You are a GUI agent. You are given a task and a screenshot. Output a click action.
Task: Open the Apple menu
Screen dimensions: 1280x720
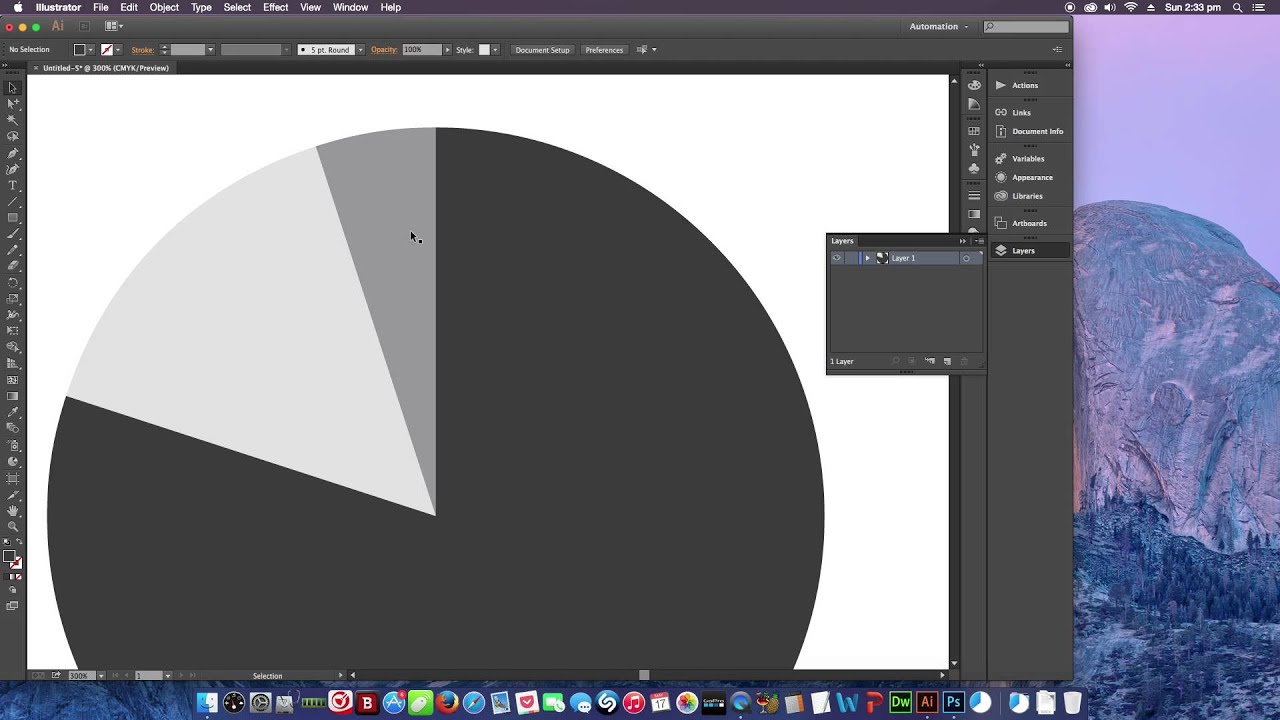click(18, 7)
